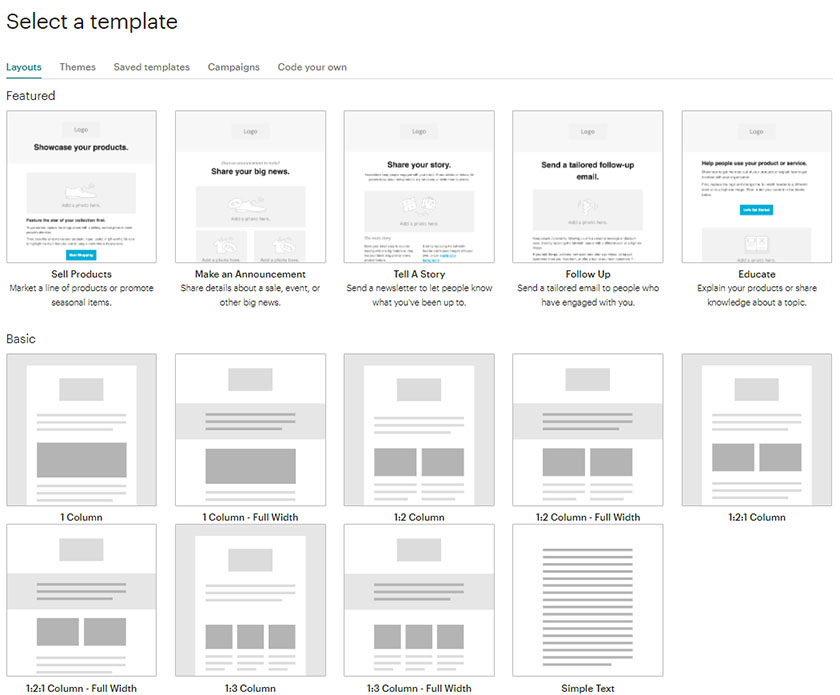
Task: Pick the 1 Column - Full Width layout
Action: [250, 430]
